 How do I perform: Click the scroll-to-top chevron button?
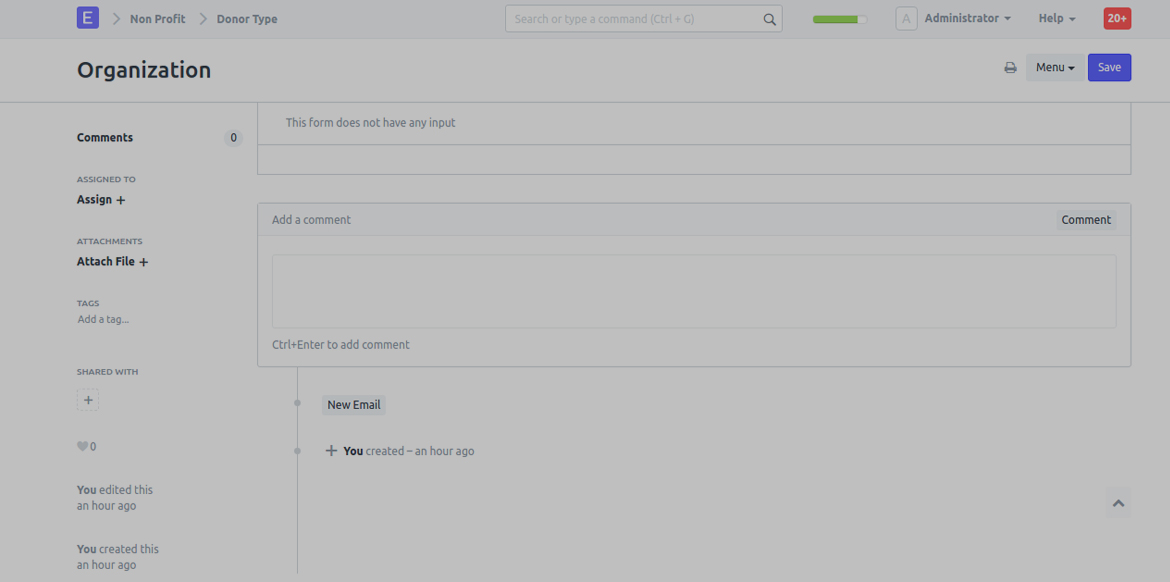[1118, 503]
